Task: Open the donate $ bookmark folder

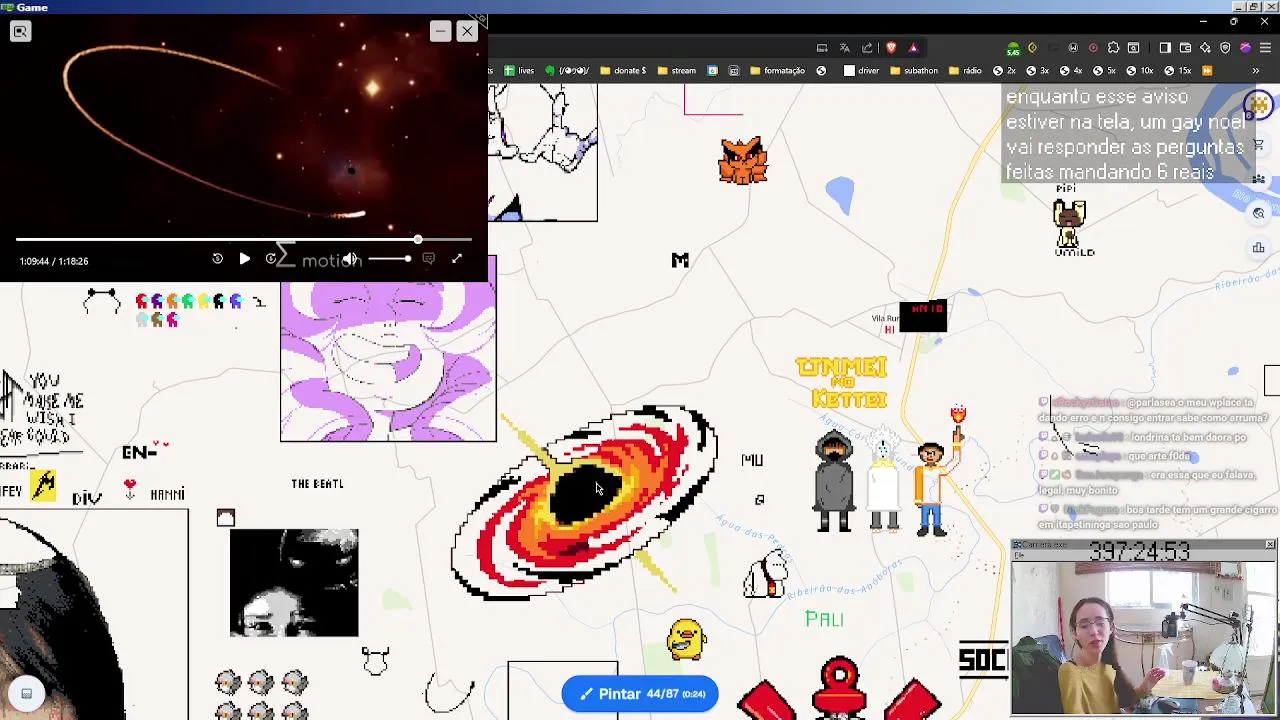Action: (x=622, y=70)
